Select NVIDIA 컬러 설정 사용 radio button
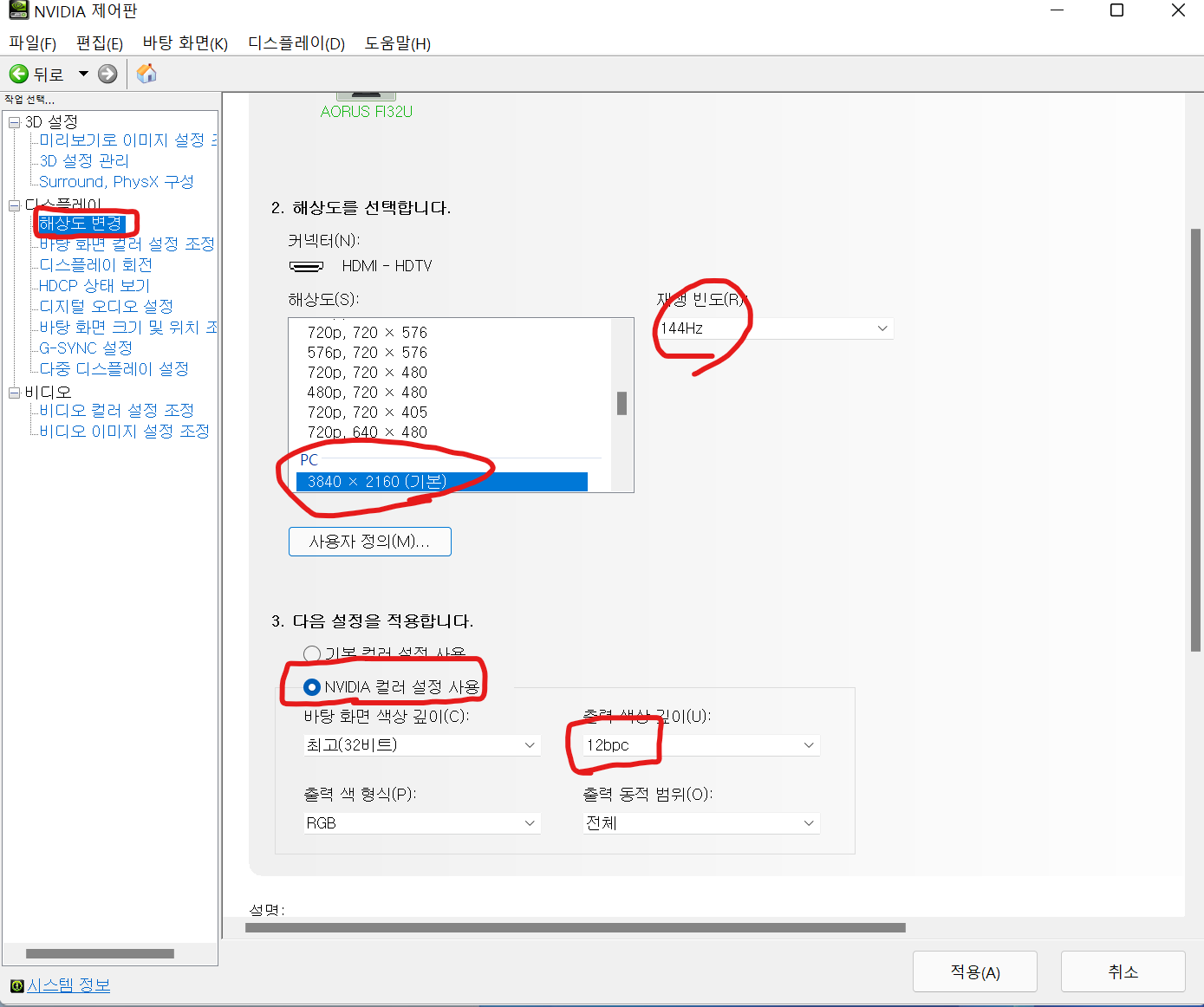This screenshot has width=1204, height=1007. click(312, 687)
